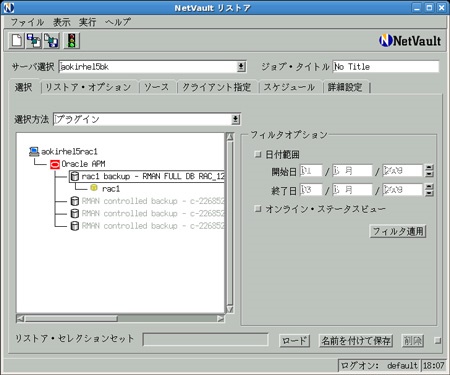
Task: Click the traffic light submit icon
Action: point(72,41)
